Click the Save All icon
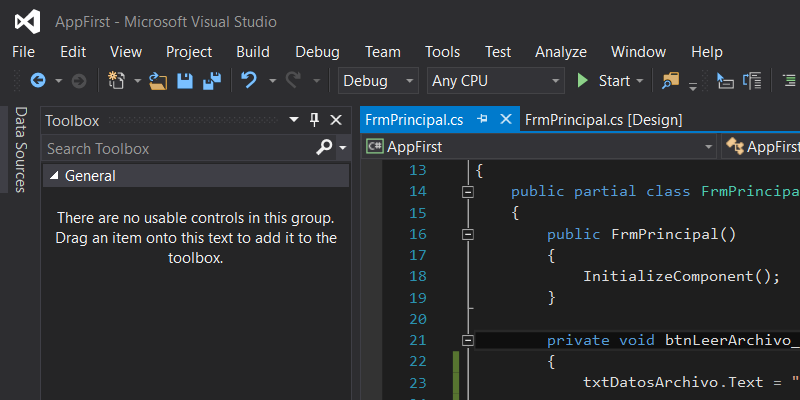This screenshot has height=400, width=800. pyautogui.click(x=211, y=81)
